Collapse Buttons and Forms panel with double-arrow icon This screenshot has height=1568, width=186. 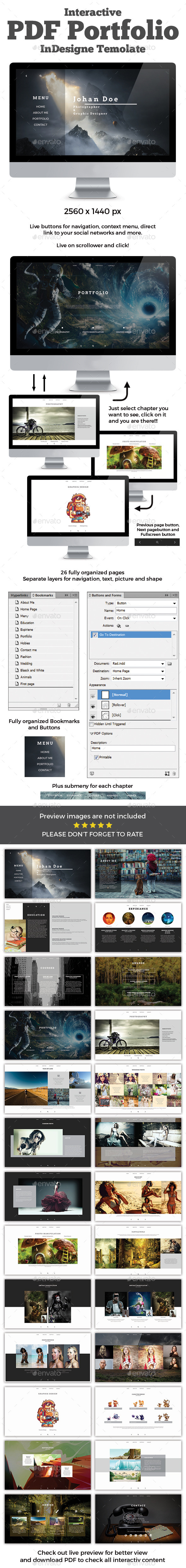pos(166,595)
